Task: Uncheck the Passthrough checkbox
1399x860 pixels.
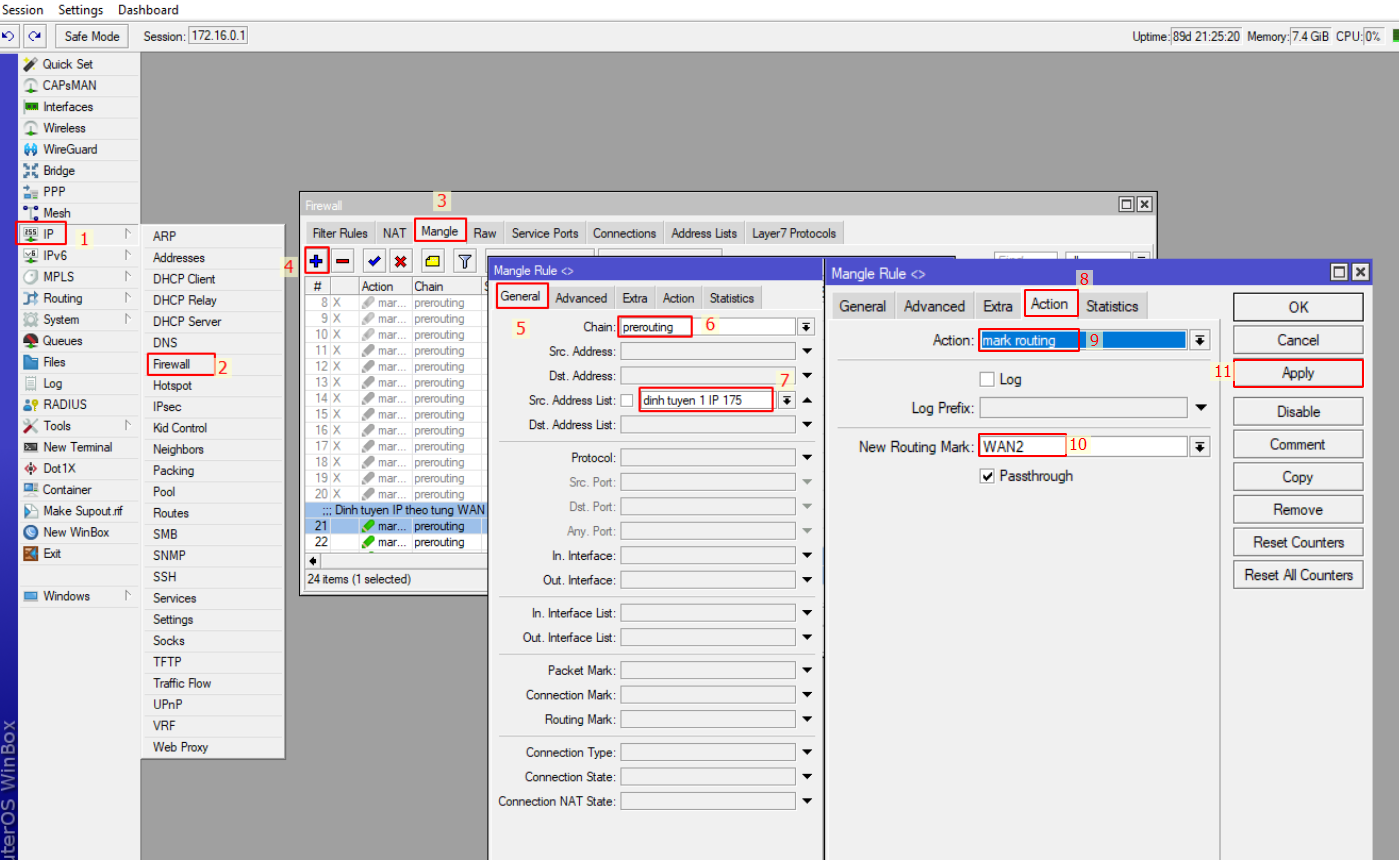Action: point(987,477)
